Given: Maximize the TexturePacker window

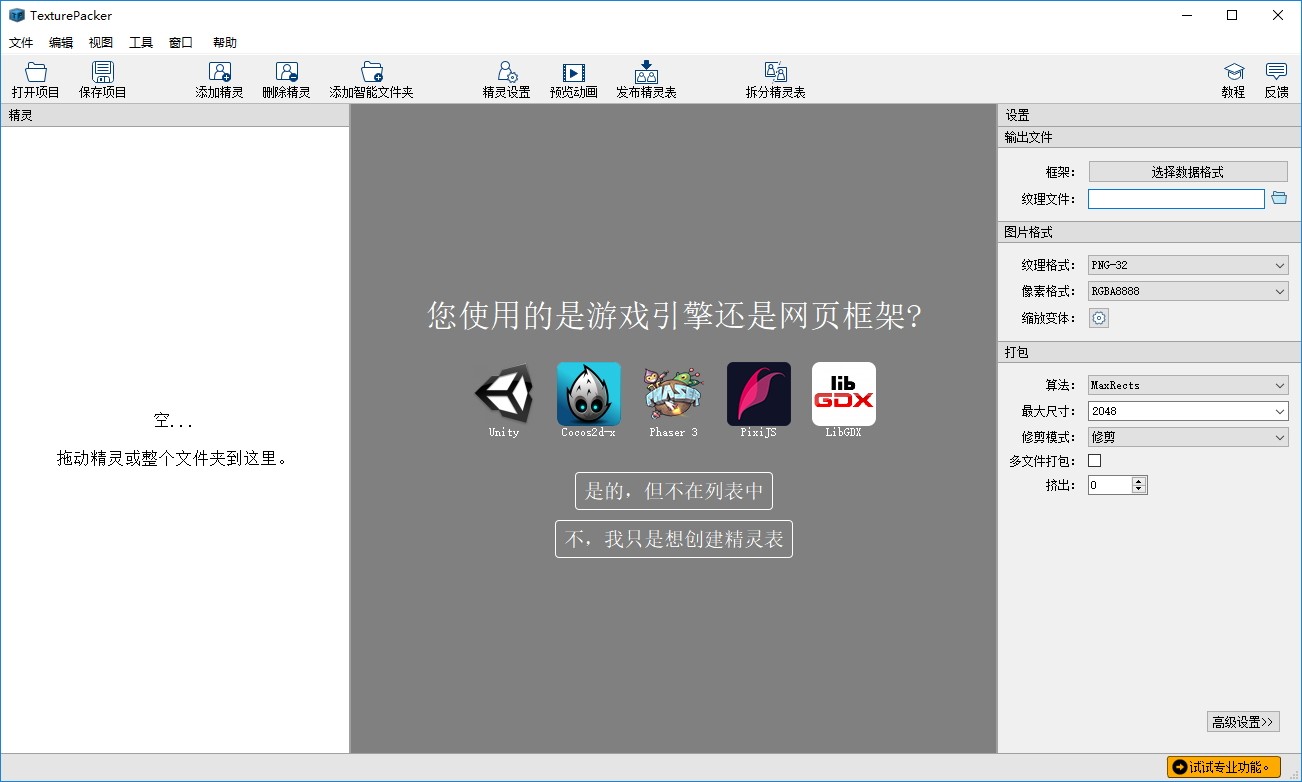Looking at the screenshot, I should tap(1232, 15).
